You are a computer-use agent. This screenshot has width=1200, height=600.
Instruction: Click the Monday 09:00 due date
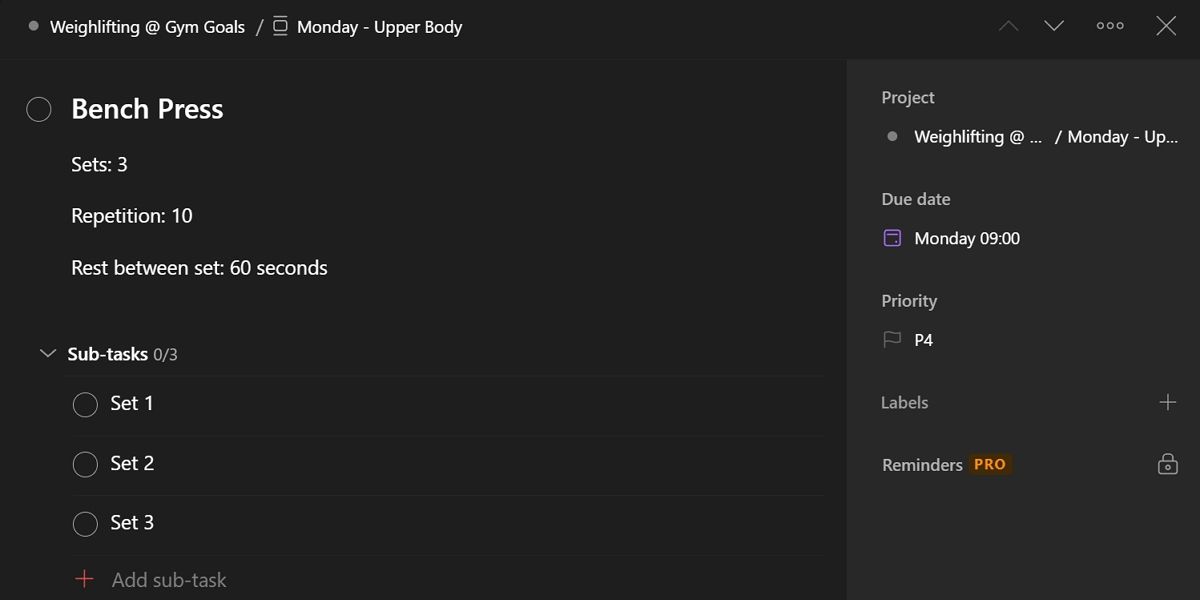point(967,238)
